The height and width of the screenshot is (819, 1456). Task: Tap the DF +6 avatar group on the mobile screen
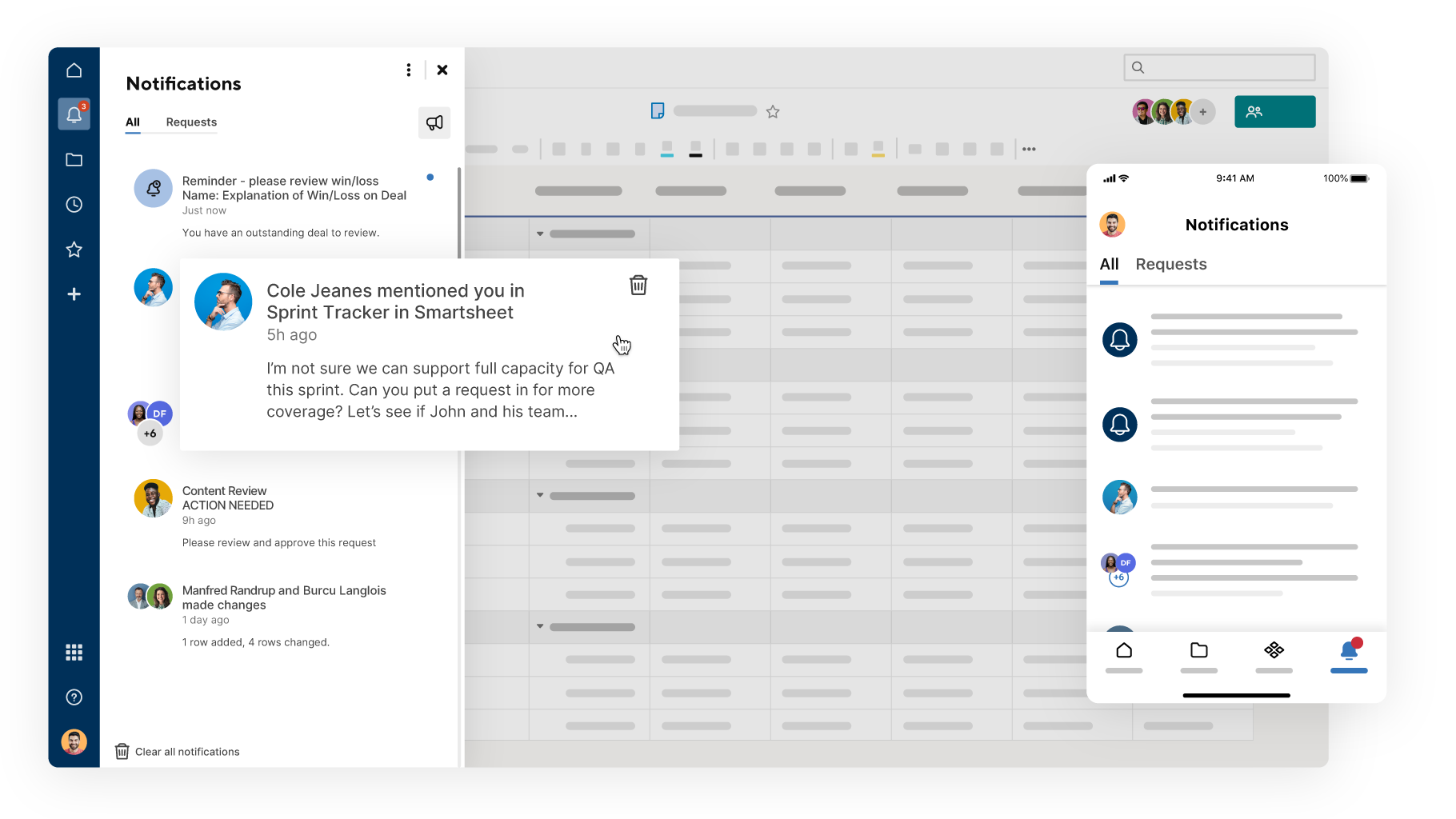click(1119, 569)
